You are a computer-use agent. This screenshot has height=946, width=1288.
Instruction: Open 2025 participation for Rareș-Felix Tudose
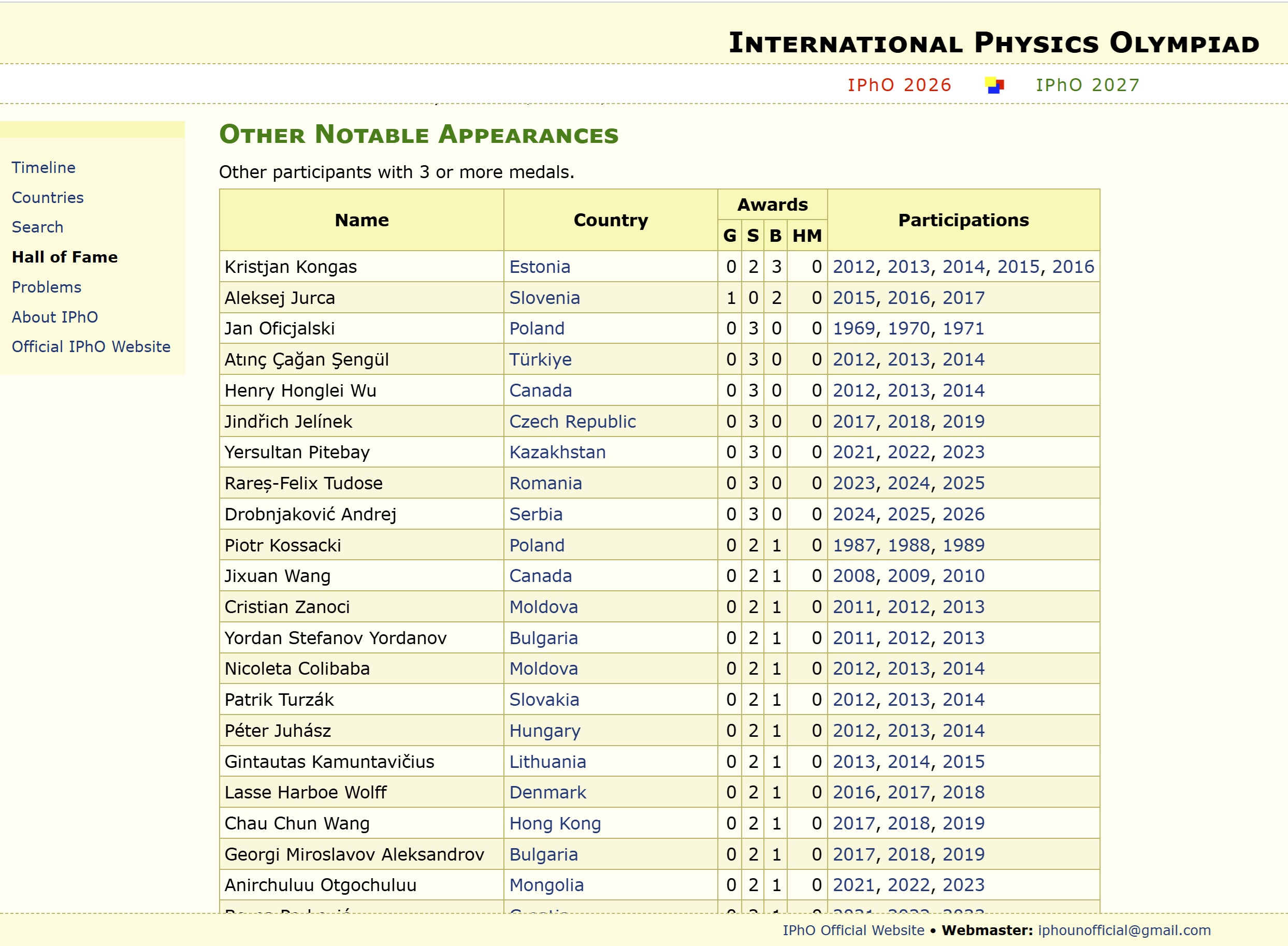[964, 483]
